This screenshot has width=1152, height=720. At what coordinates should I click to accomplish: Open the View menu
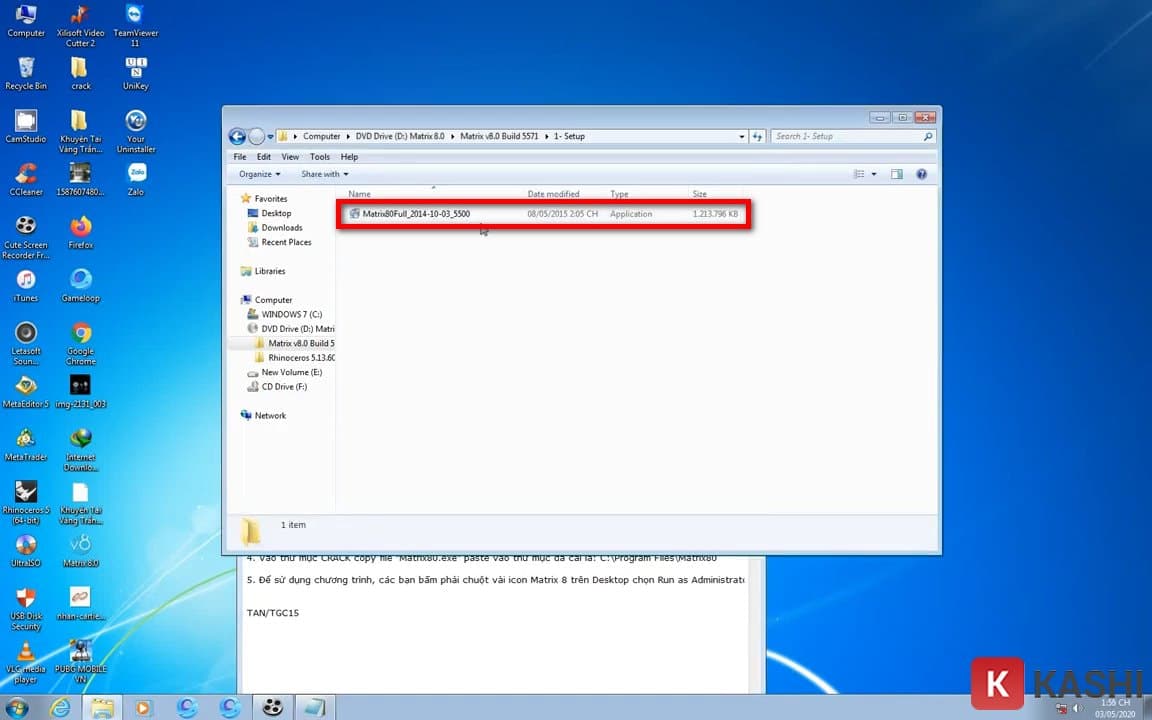[289, 156]
